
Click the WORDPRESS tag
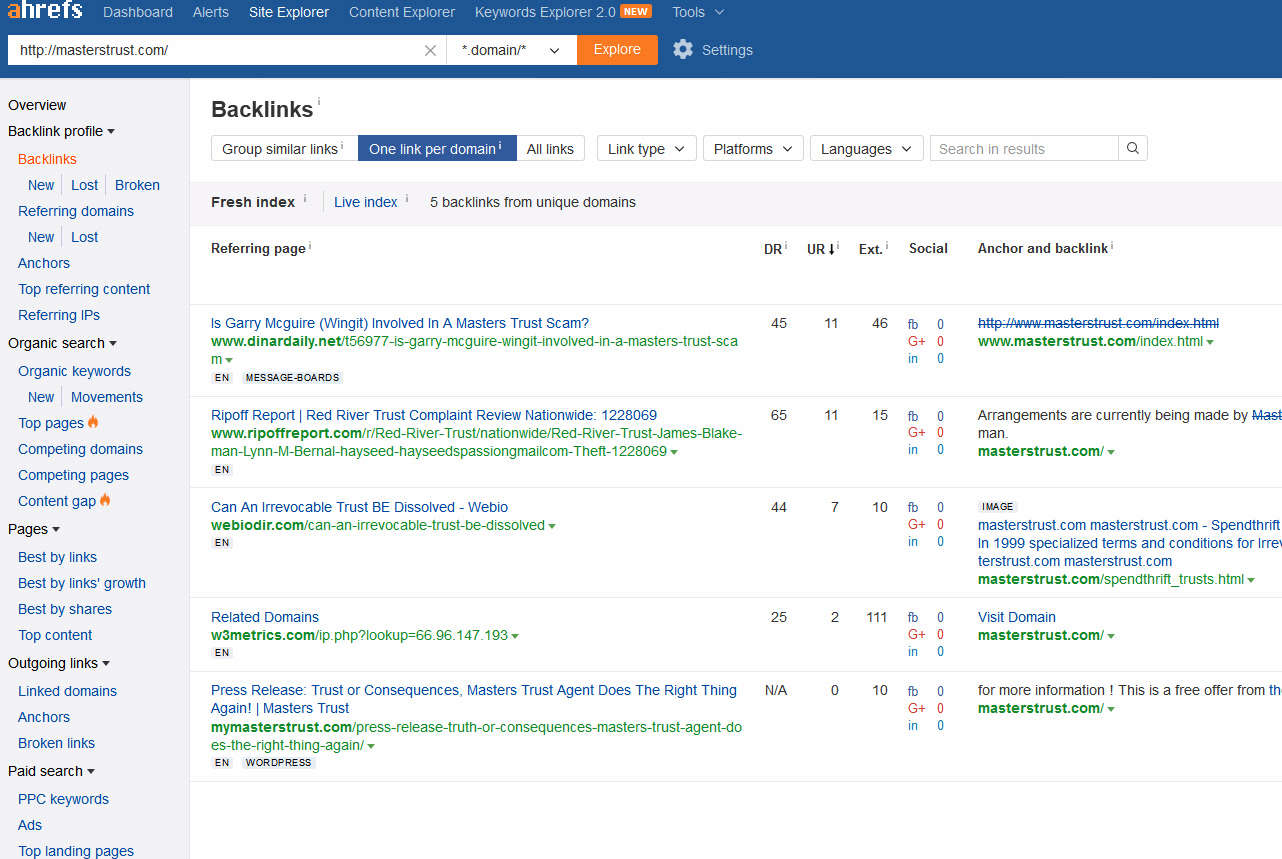tap(279, 762)
